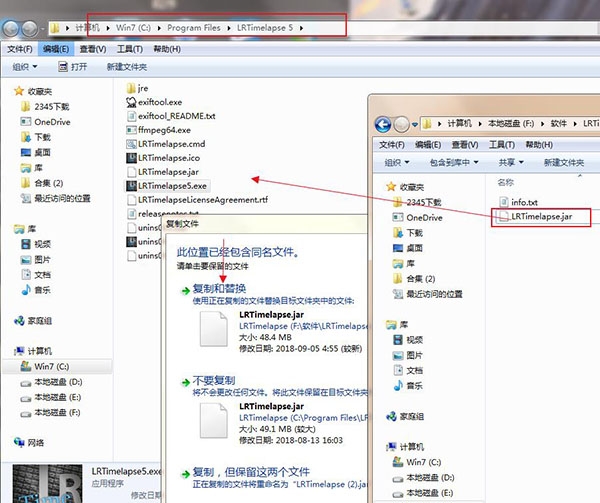Open 组织 dropdown in the Program Files window
This screenshot has height=503, width=600.
click(x=25, y=67)
